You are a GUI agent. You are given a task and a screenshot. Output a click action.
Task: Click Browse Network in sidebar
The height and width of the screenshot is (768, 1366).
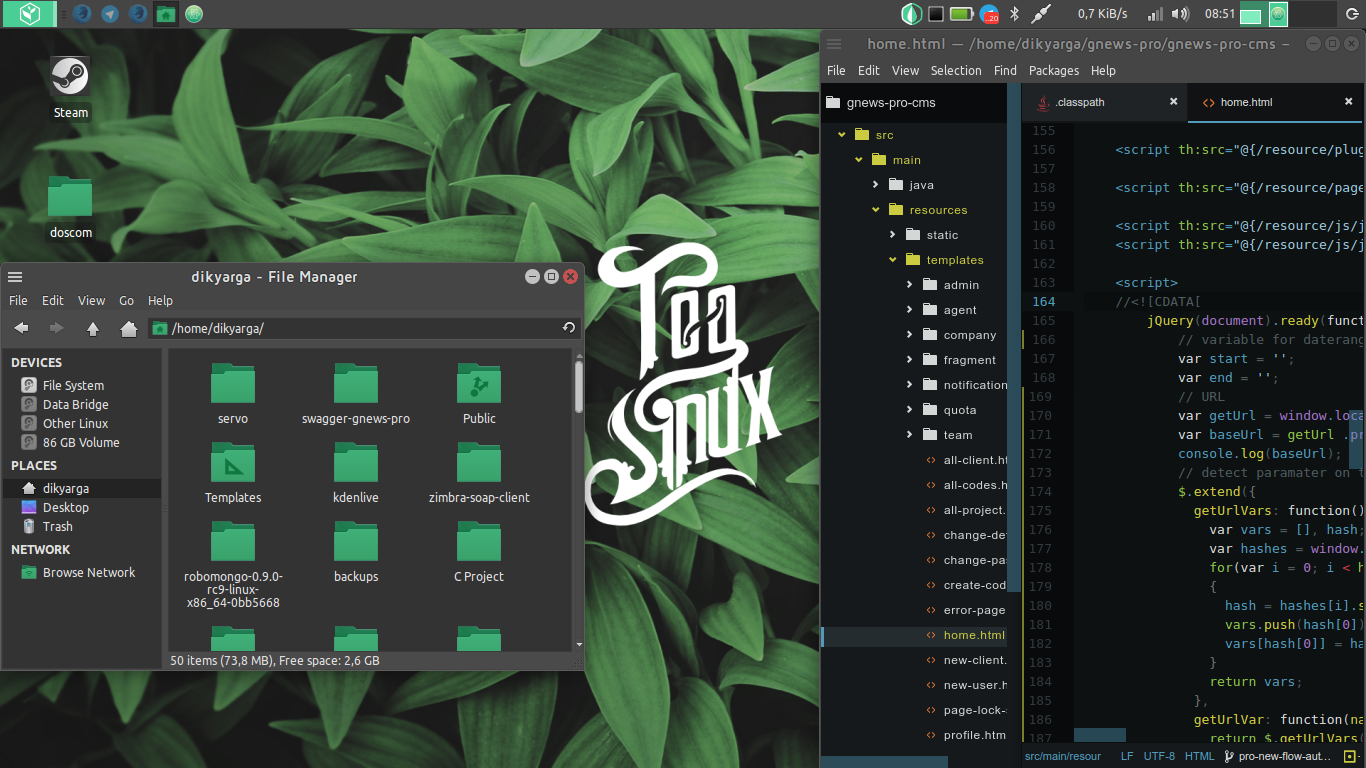point(89,572)
